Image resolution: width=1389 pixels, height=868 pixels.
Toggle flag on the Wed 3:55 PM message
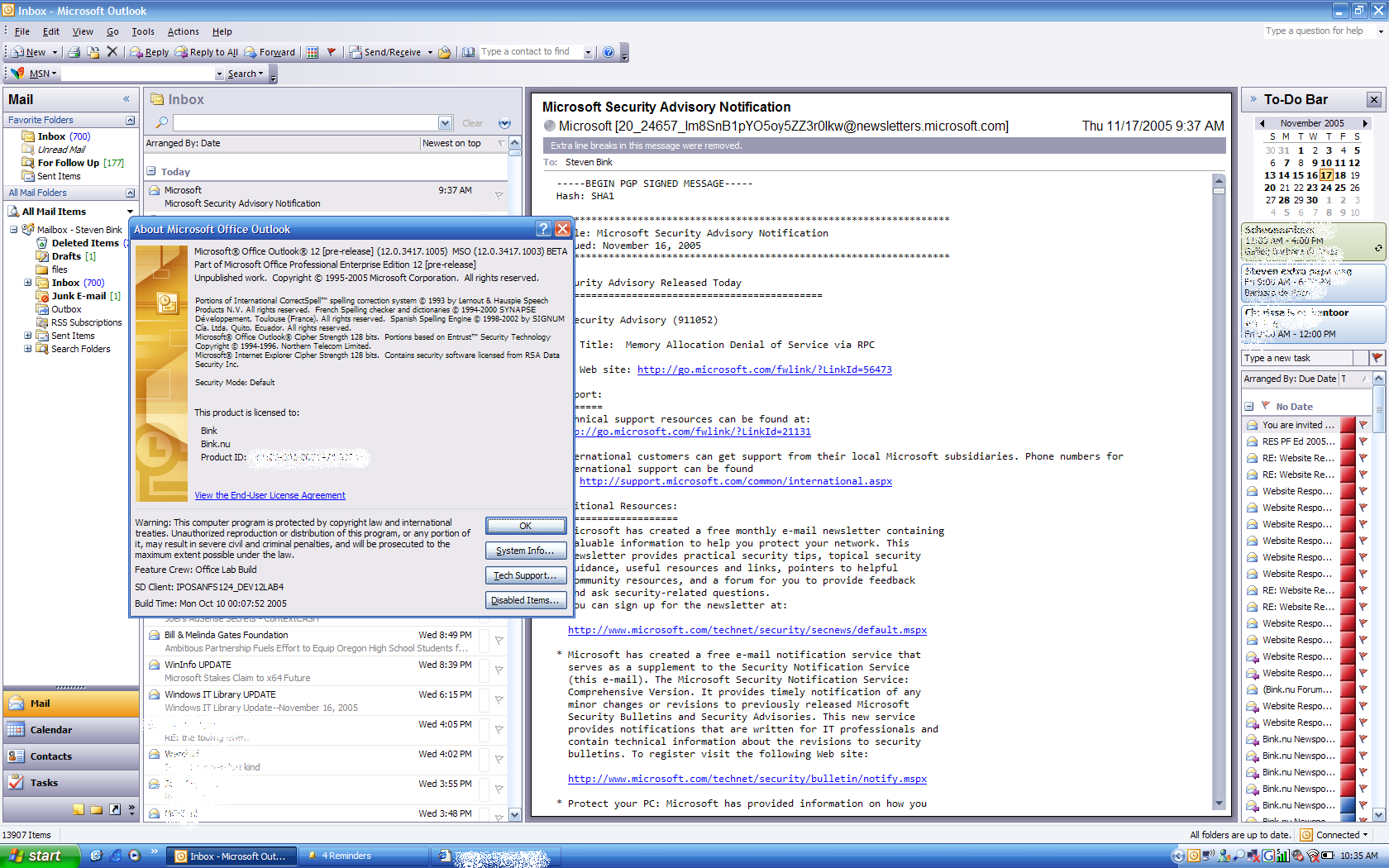(499, 789)
